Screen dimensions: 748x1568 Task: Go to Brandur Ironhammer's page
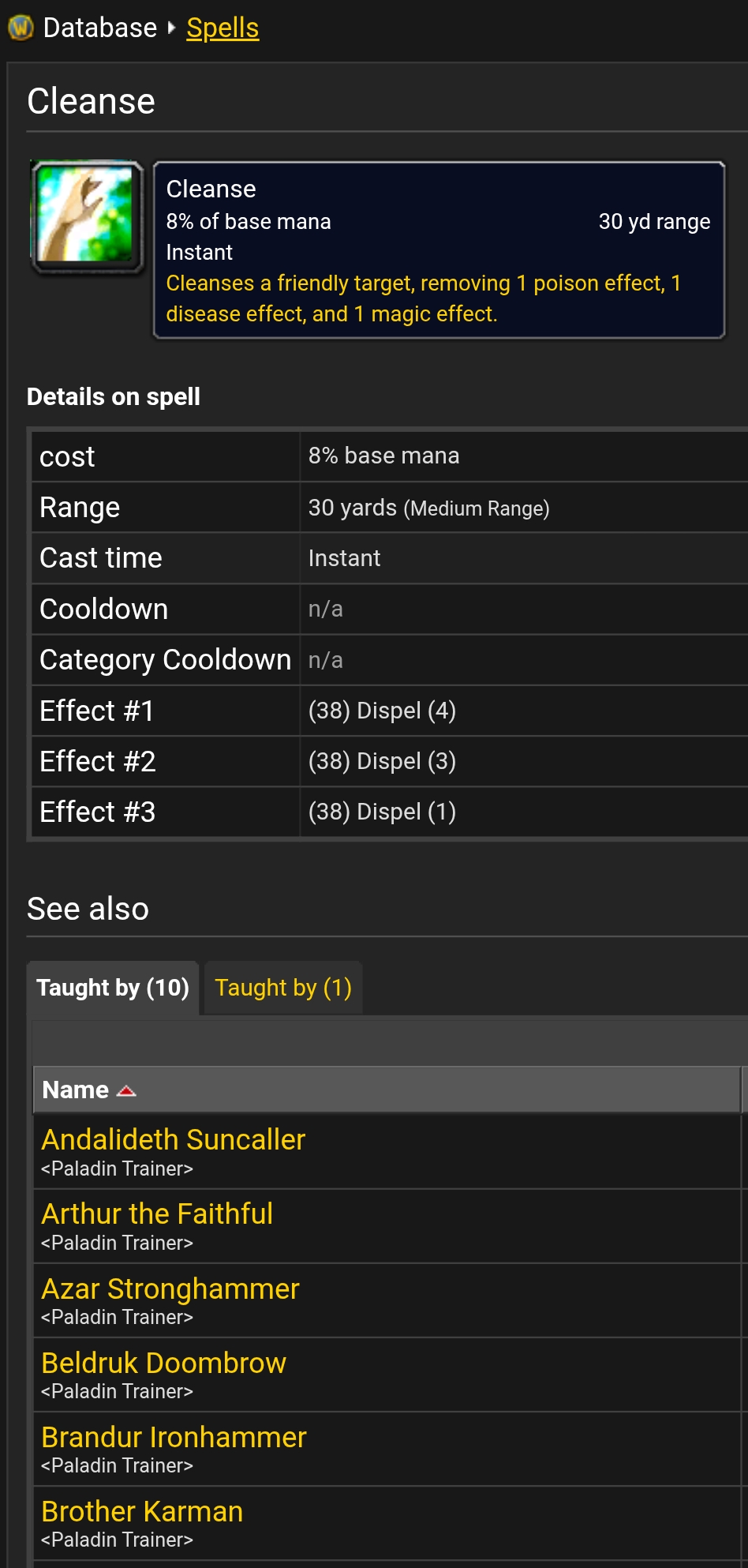[174, 1437]
